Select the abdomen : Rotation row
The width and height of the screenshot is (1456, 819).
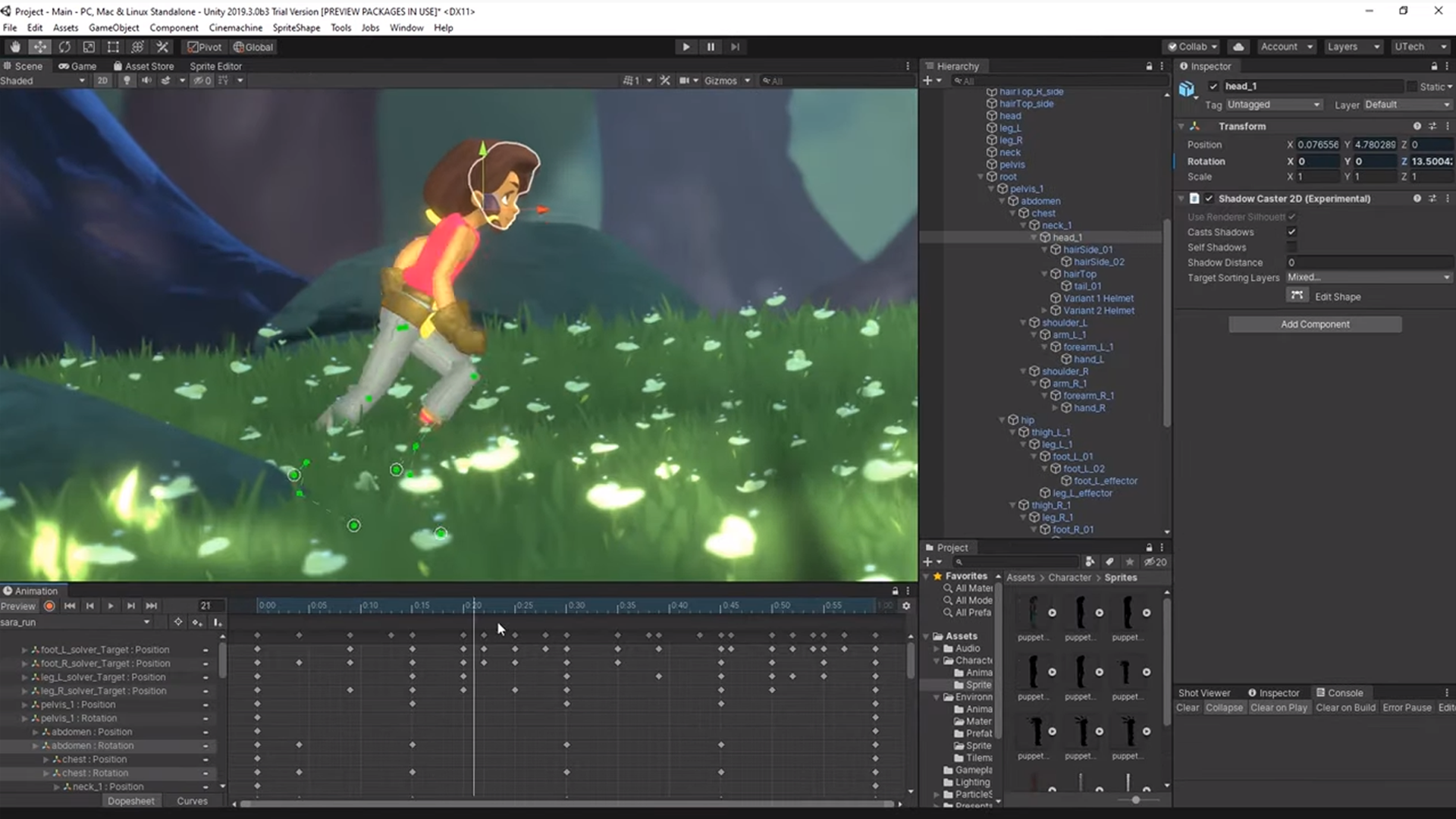pyautogui.click(x=108, y=745)
